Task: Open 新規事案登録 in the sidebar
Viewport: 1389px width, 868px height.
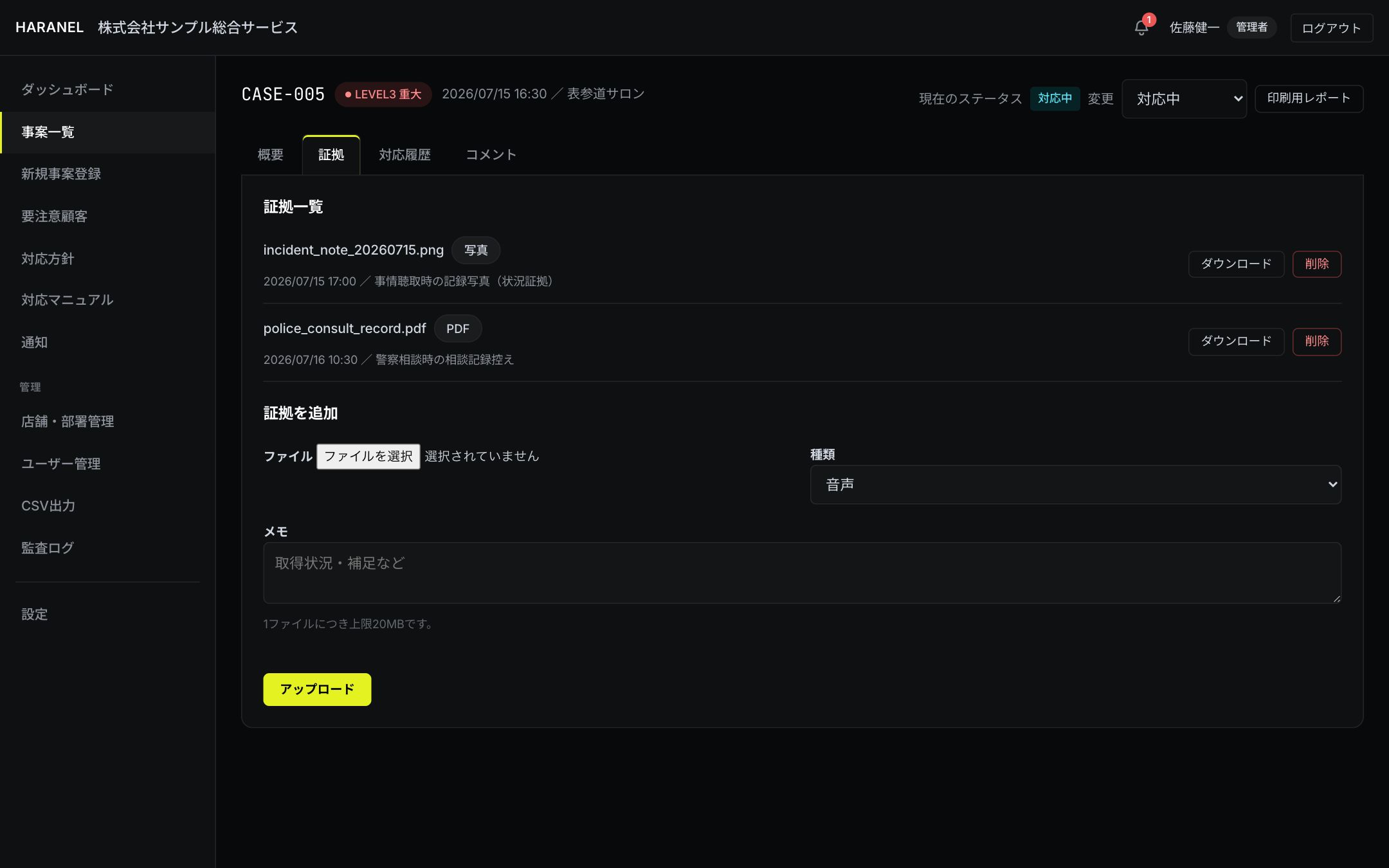Action: [107, 174]
